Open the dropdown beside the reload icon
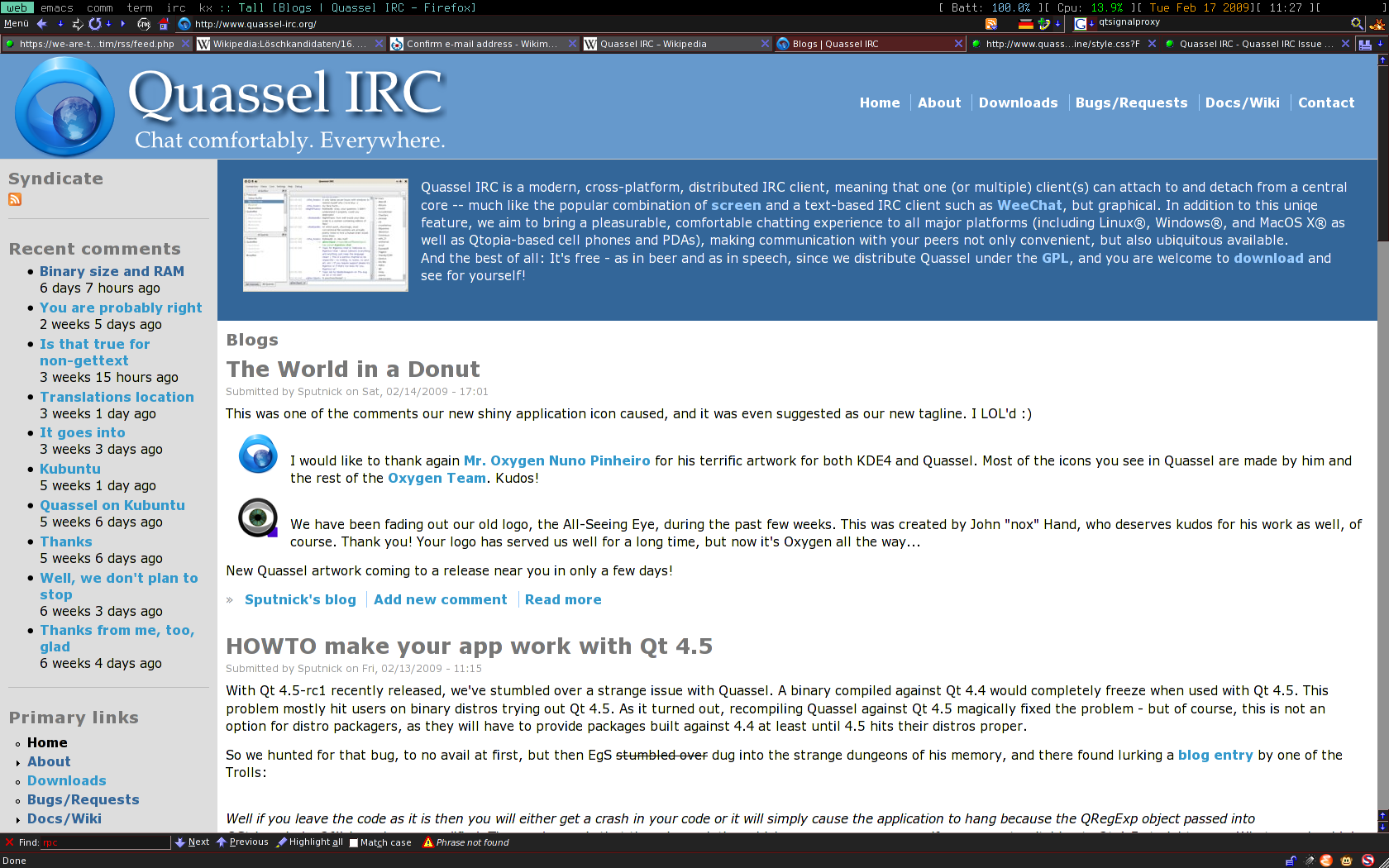This screenshot has width=1389, height=868. (x=109, y=24)
